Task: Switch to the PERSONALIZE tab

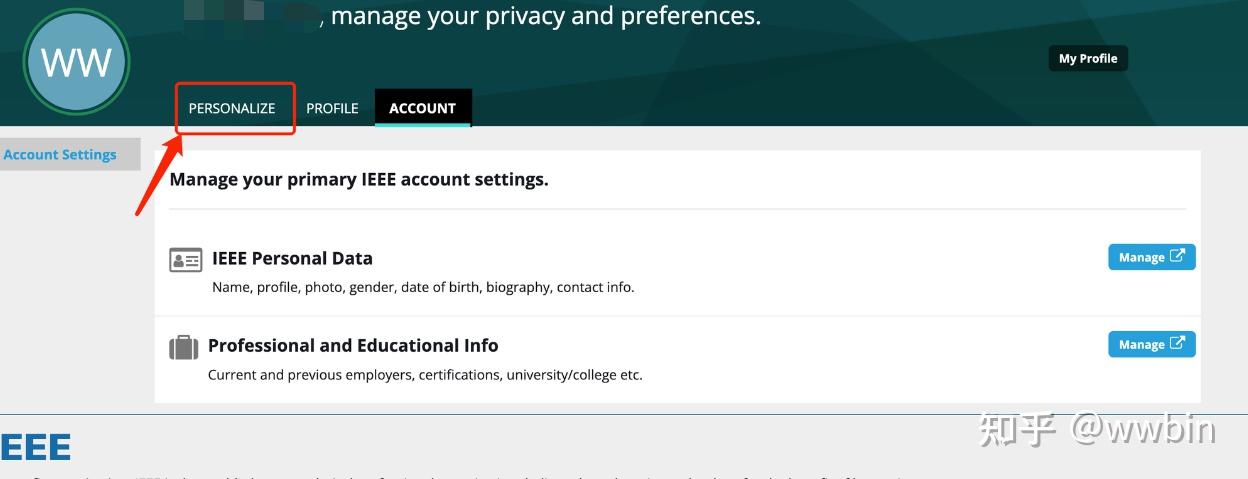Action: 232,108
